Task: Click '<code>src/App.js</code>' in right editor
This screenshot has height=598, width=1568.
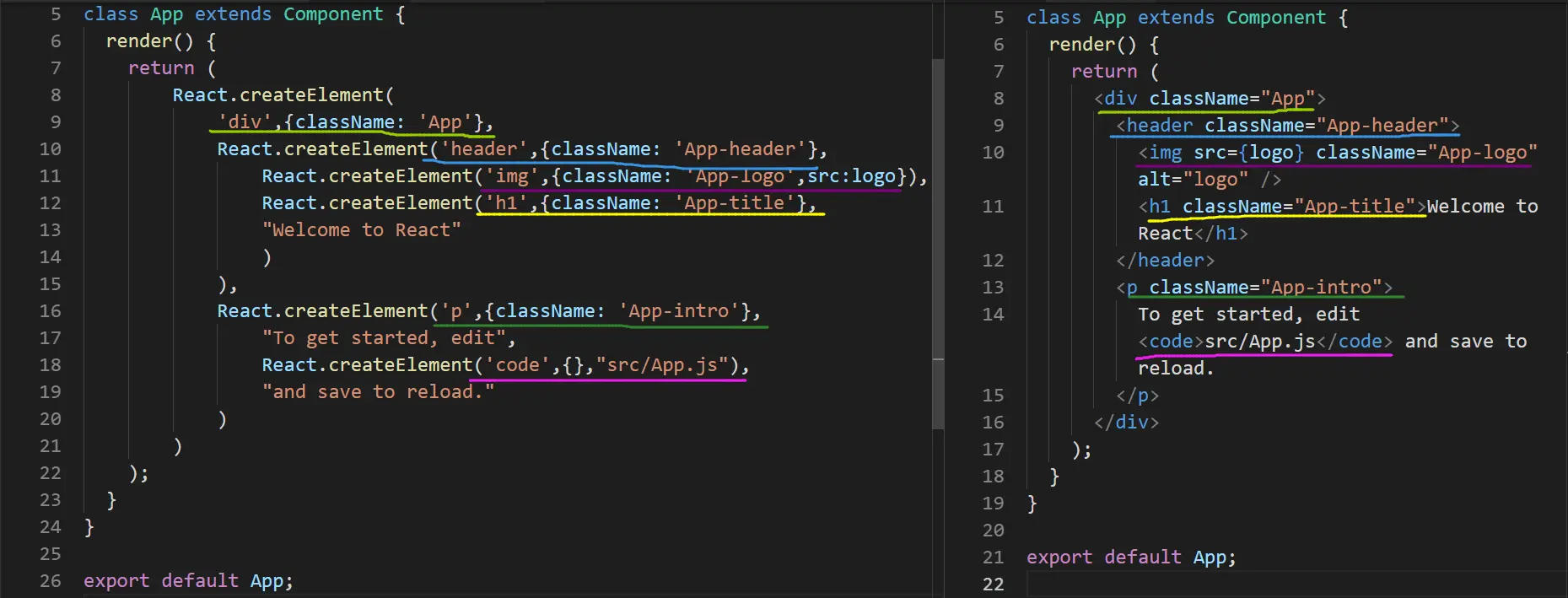Action: click(1265, 342)
